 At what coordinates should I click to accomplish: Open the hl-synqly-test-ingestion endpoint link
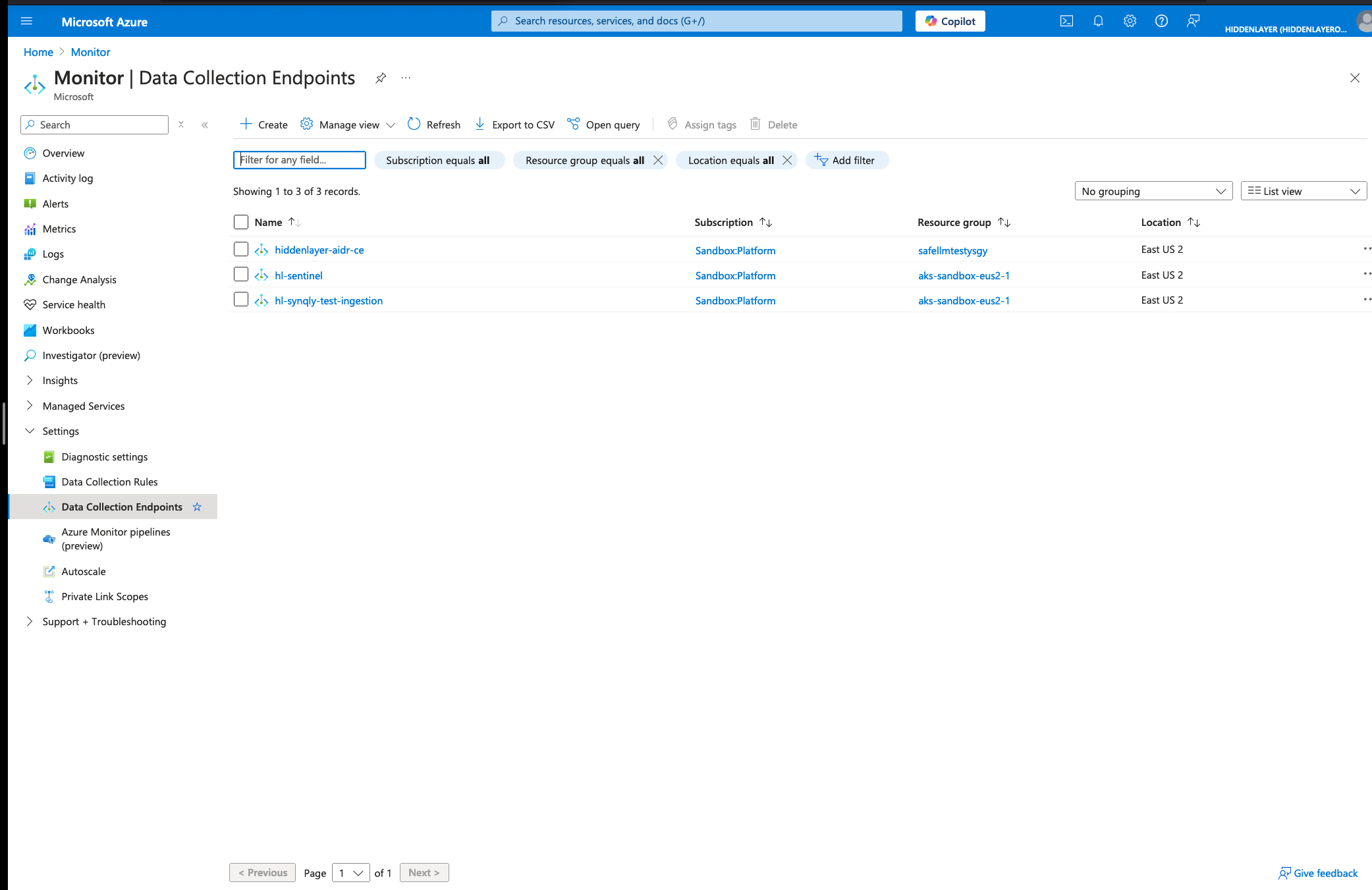329,300
